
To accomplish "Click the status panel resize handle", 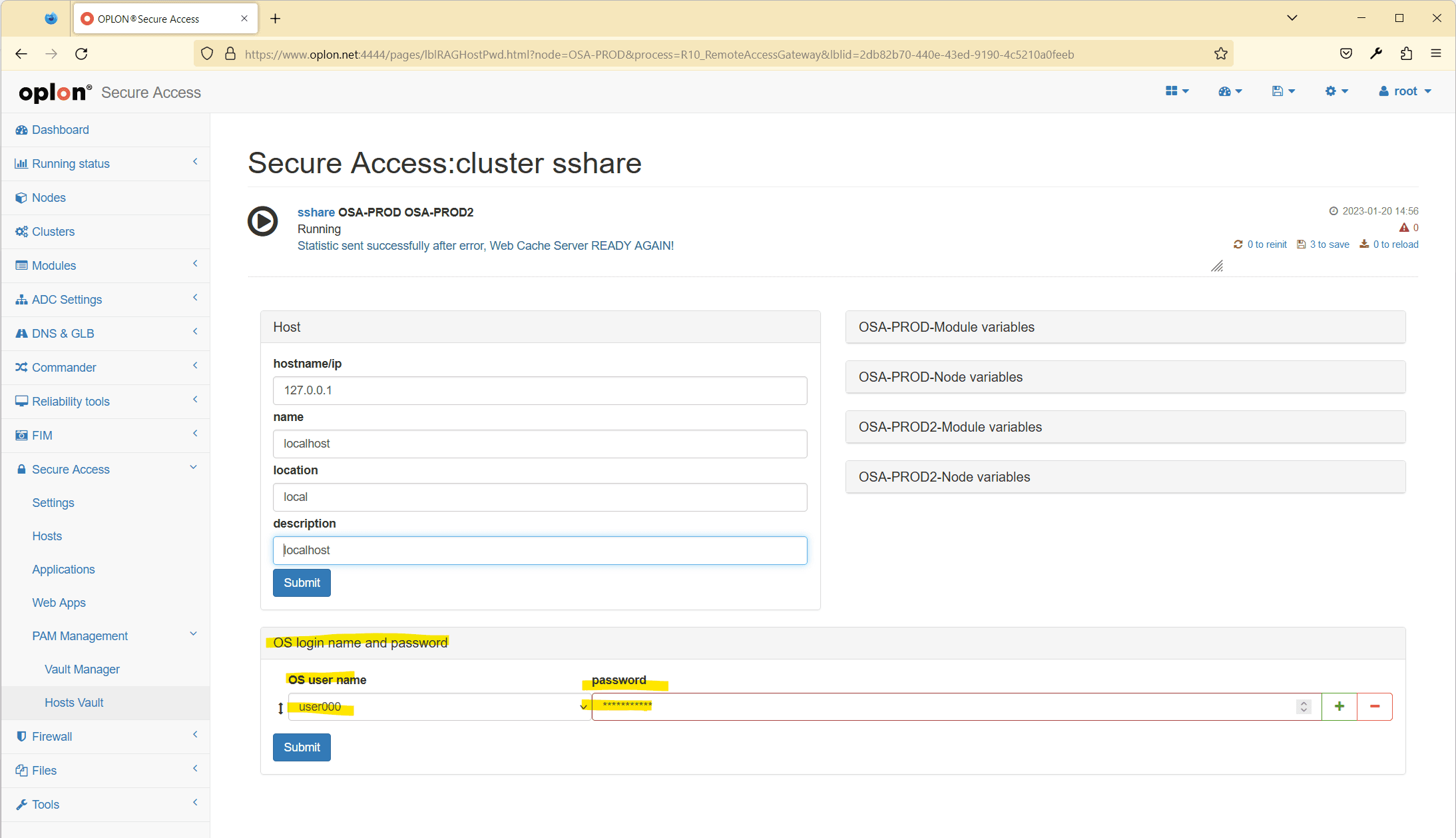I will [x=1217, y=266].
